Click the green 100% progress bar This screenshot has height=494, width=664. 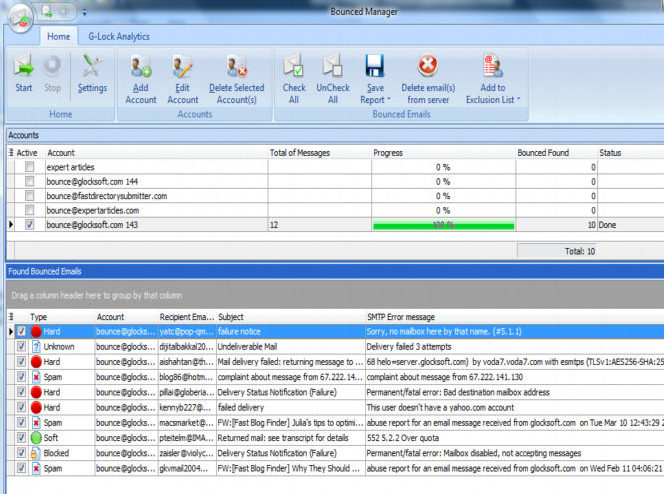pos(443,225)
